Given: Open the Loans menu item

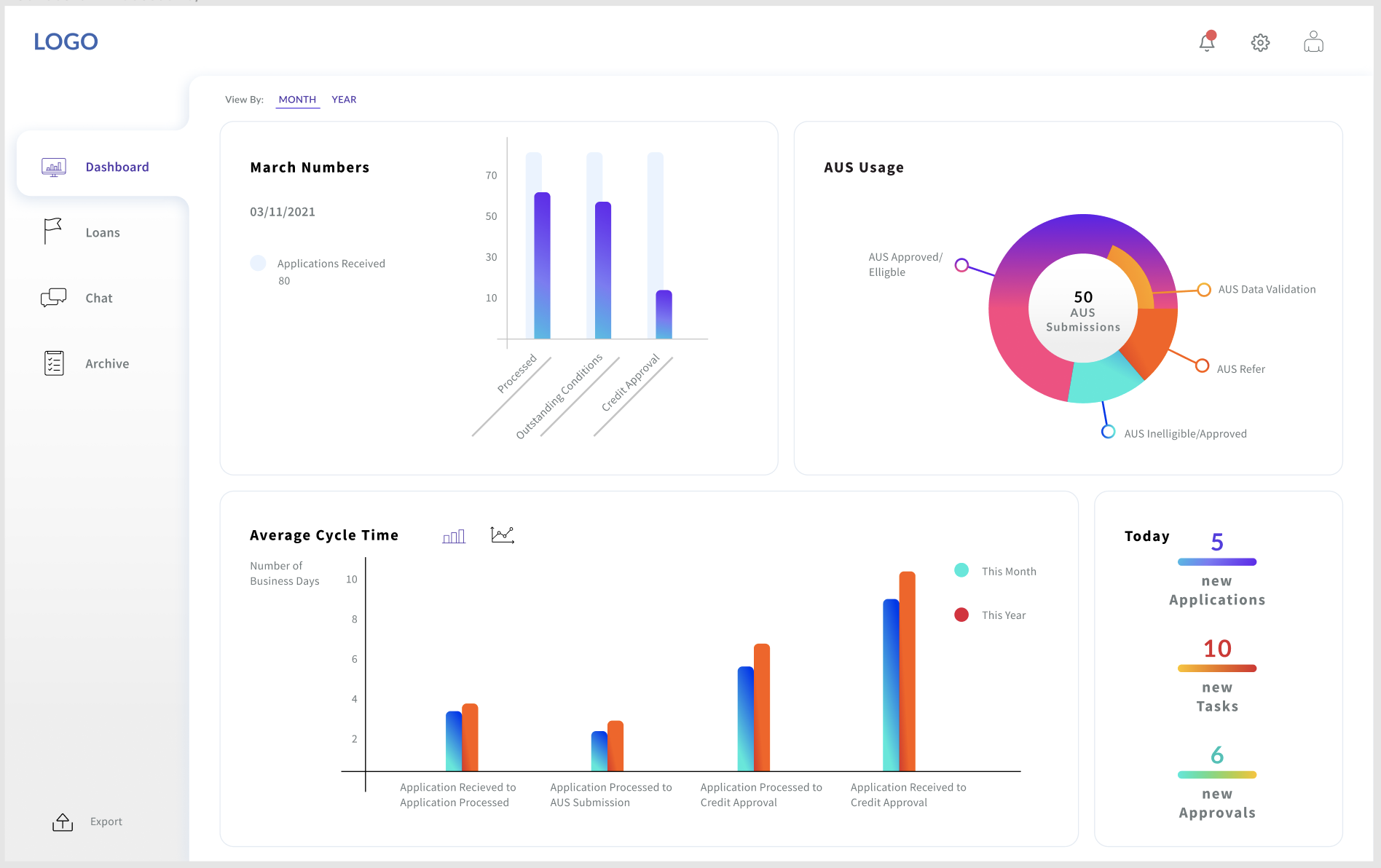Looking at the screenshot, I should click(103, 233).
